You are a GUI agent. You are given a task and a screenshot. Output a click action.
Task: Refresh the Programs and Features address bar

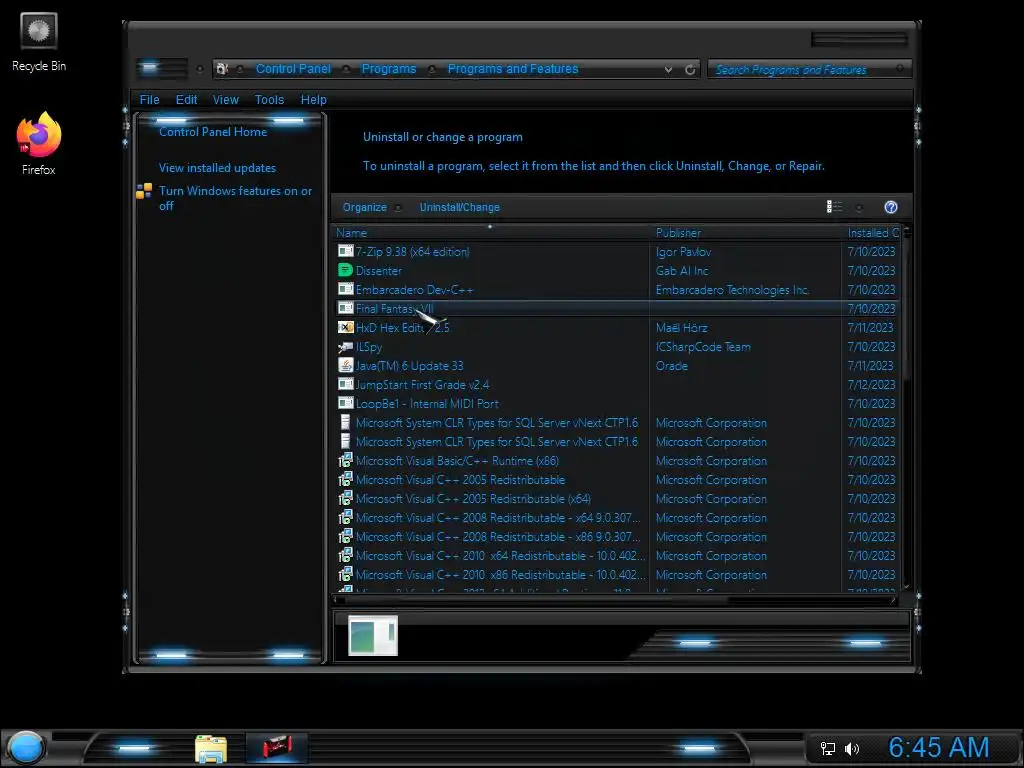pos(690,69)
